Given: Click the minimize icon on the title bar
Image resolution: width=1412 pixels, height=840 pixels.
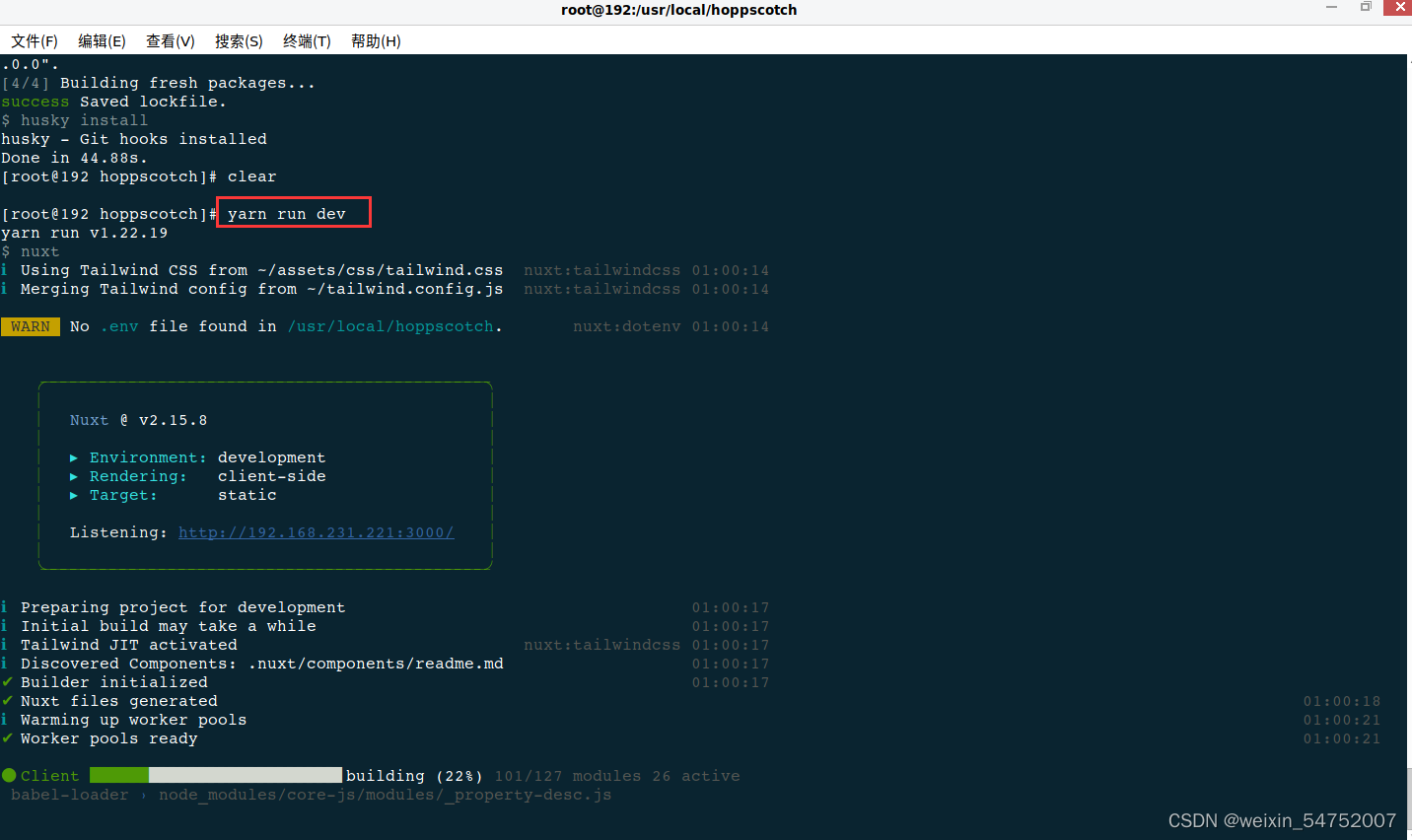Looking at the screenshot, I should [x=1331, y=8].
